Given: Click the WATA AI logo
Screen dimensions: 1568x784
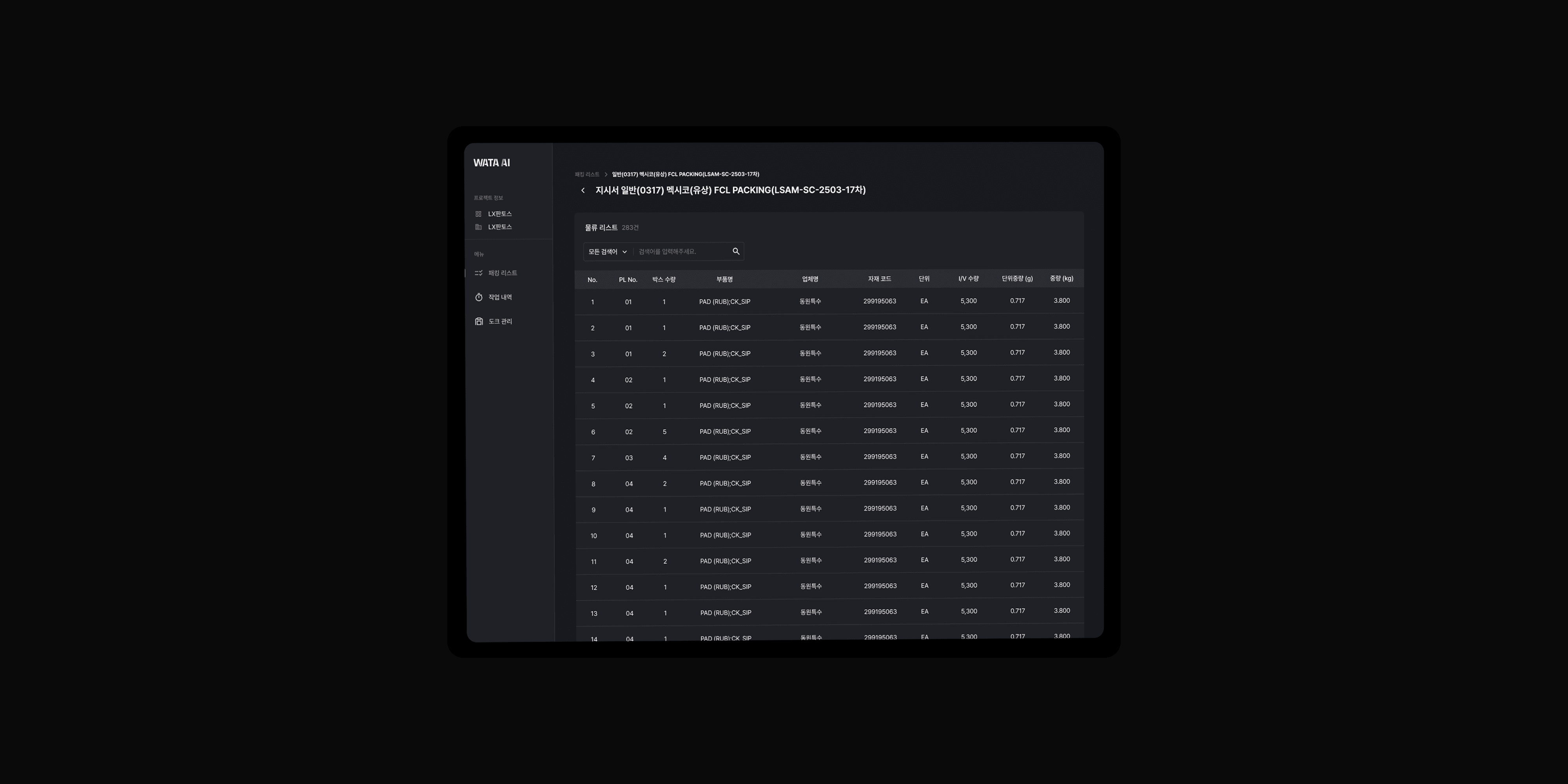Looking at the screenshot, I should point(492,163).
